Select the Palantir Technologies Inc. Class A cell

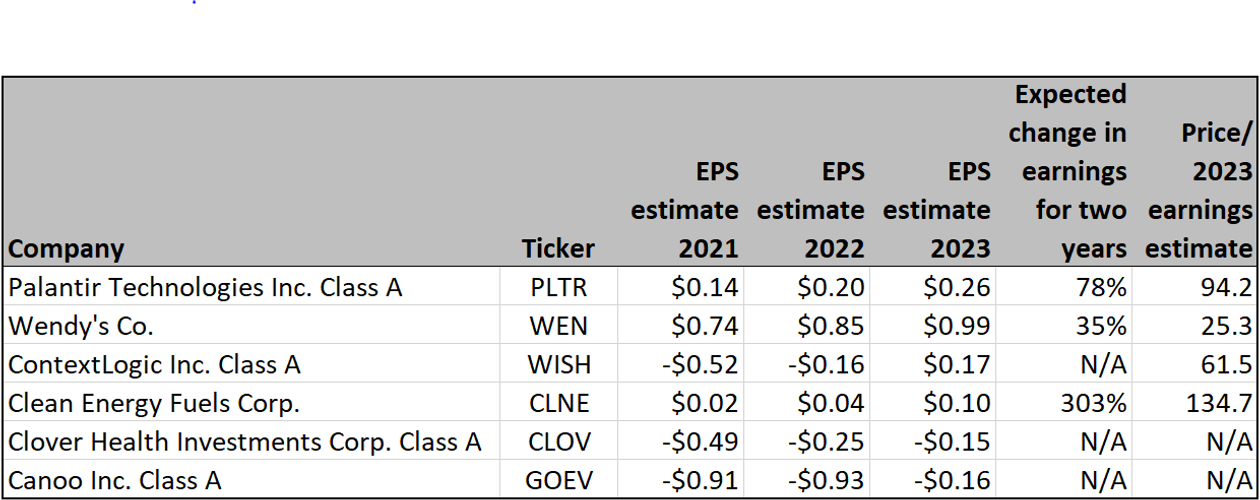coord(205,288)
